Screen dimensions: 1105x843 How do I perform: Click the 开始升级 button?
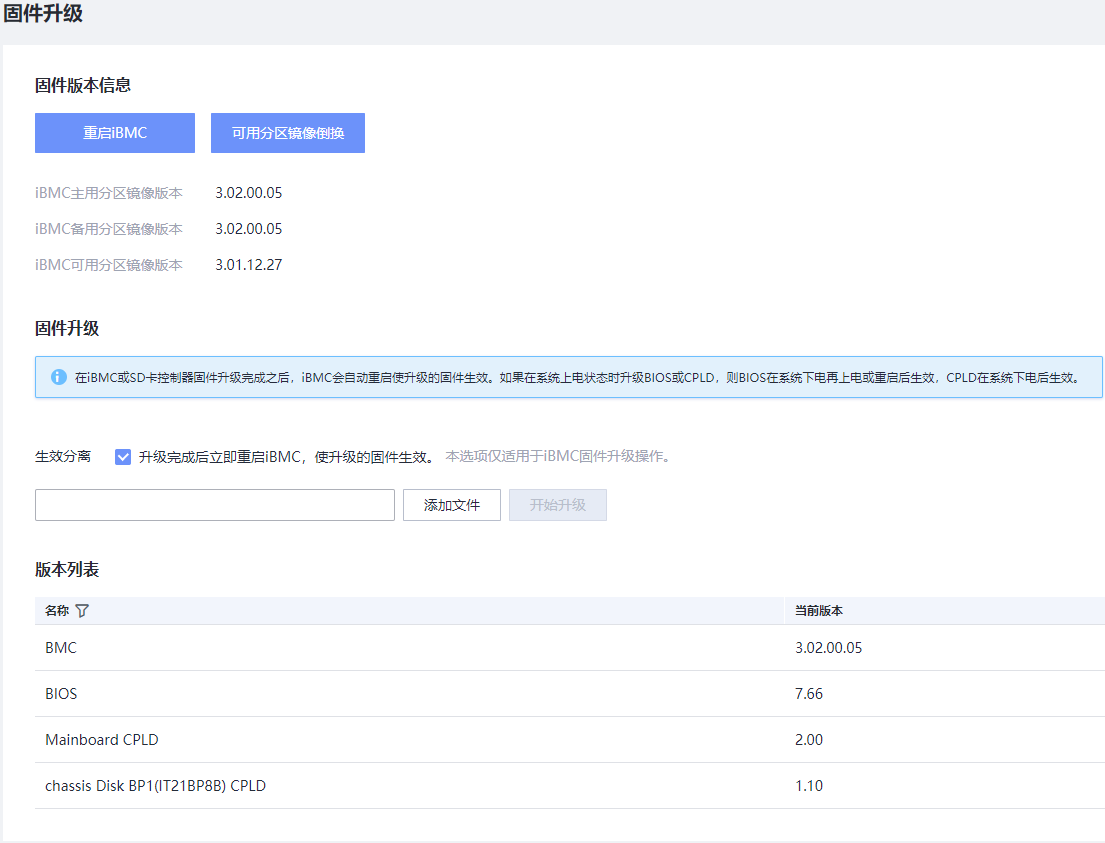pos(557,505)
